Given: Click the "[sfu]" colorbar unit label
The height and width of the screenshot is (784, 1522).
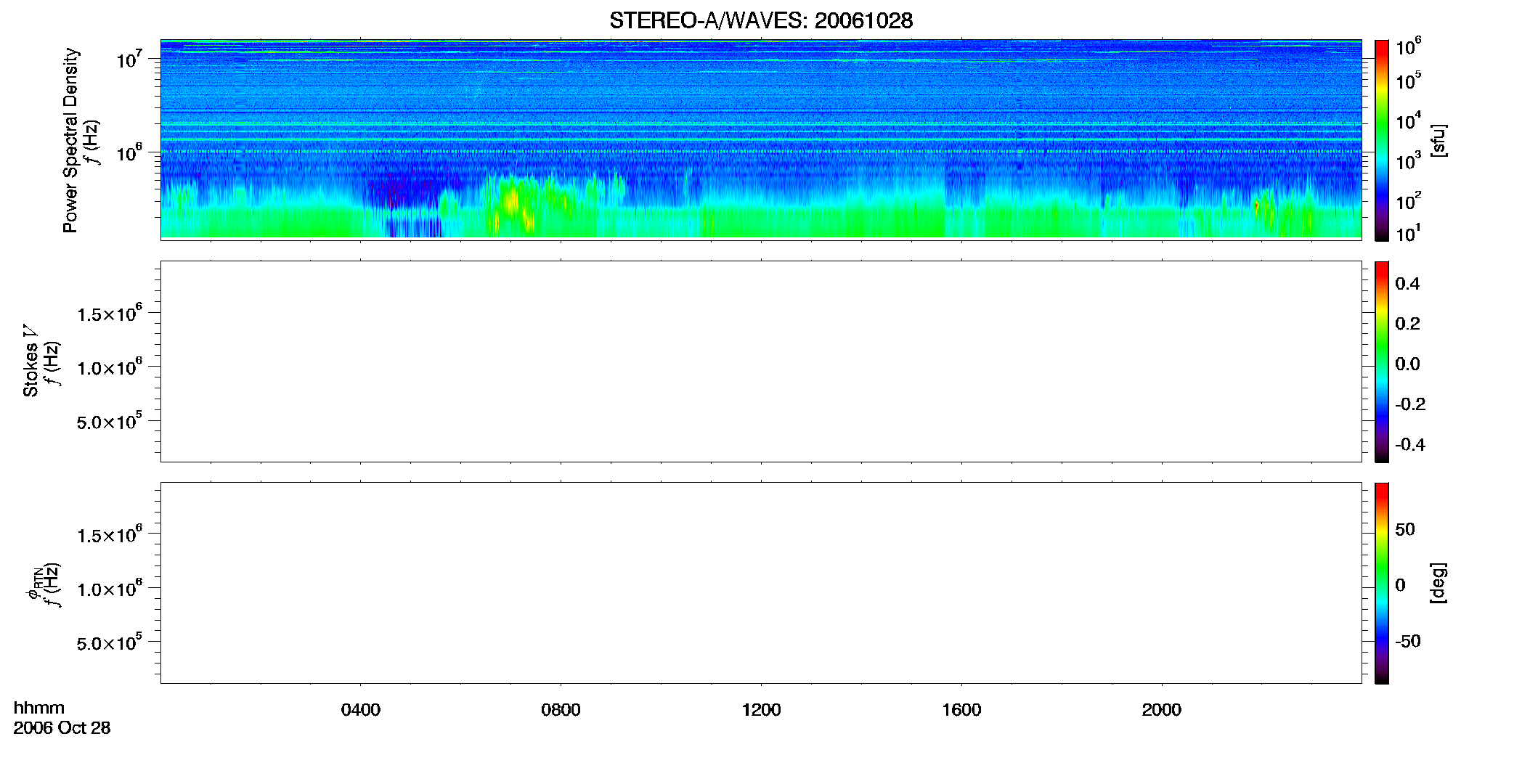Looking at the screenshot, I should (1438, 140).
